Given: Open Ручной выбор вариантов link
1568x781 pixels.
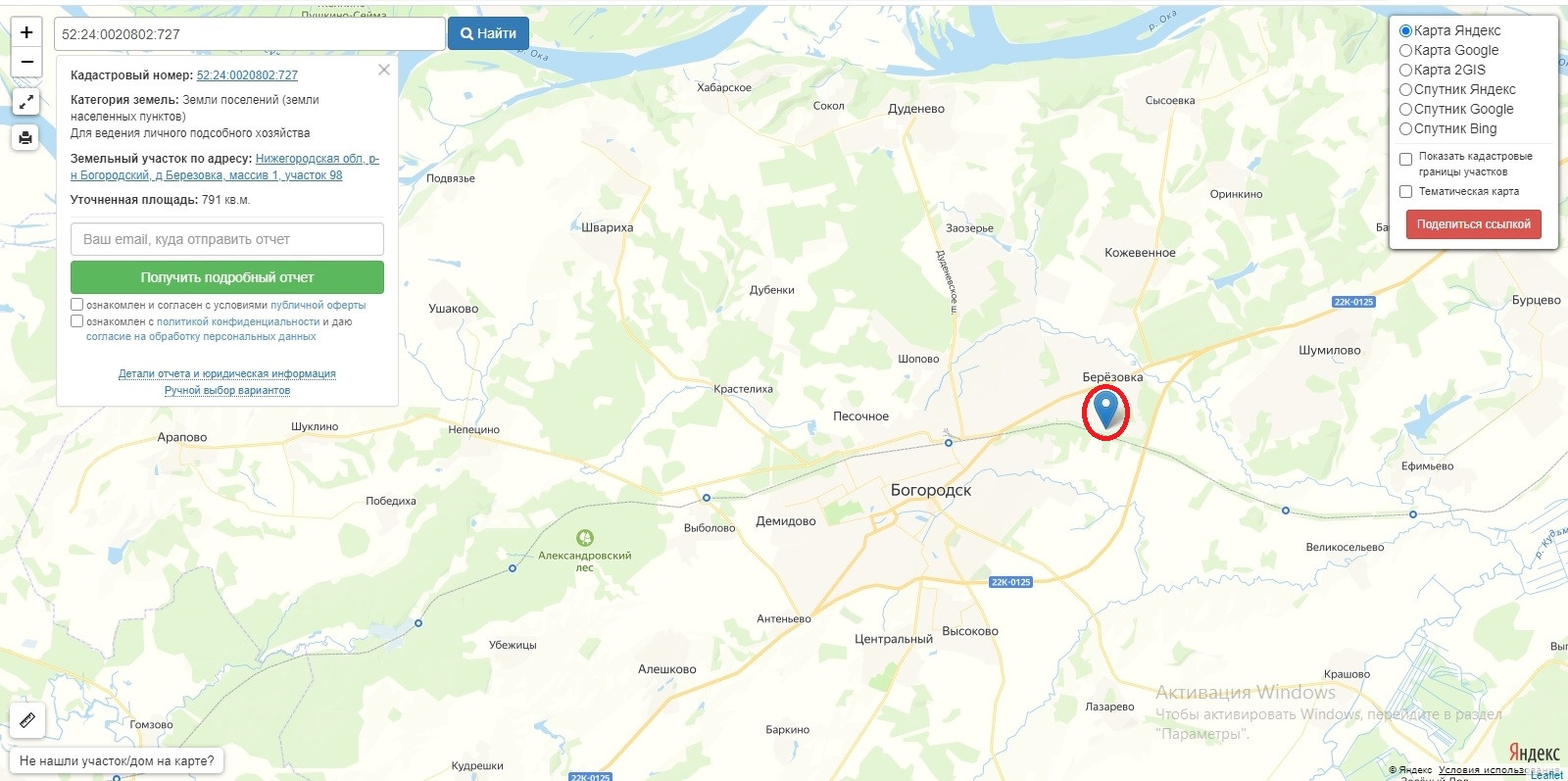Looking at the screenshot, I should 227,390.
